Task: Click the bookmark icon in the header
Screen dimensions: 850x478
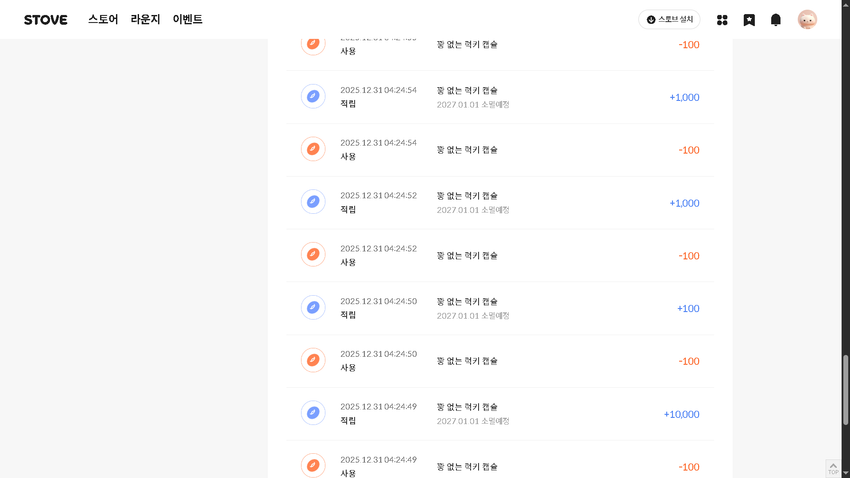Action: tap(749, 20)
